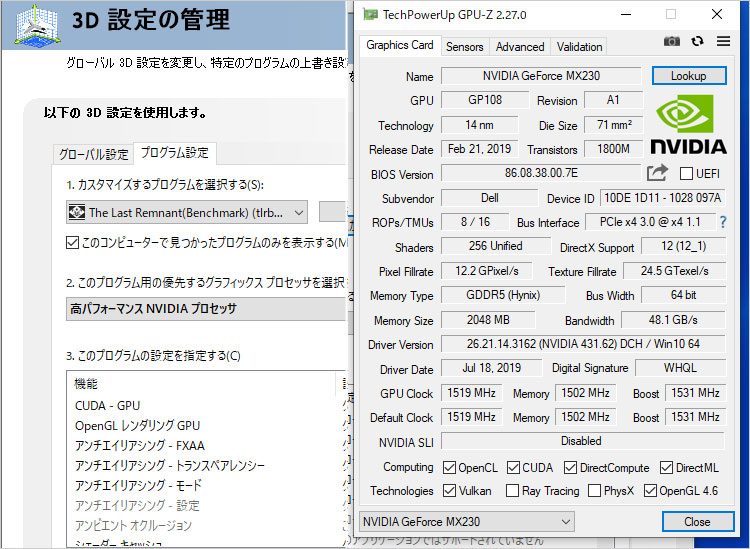The image size is (750, 549).
Task: Toggle the Vulkan checkbox
Action: coord(449,490)
